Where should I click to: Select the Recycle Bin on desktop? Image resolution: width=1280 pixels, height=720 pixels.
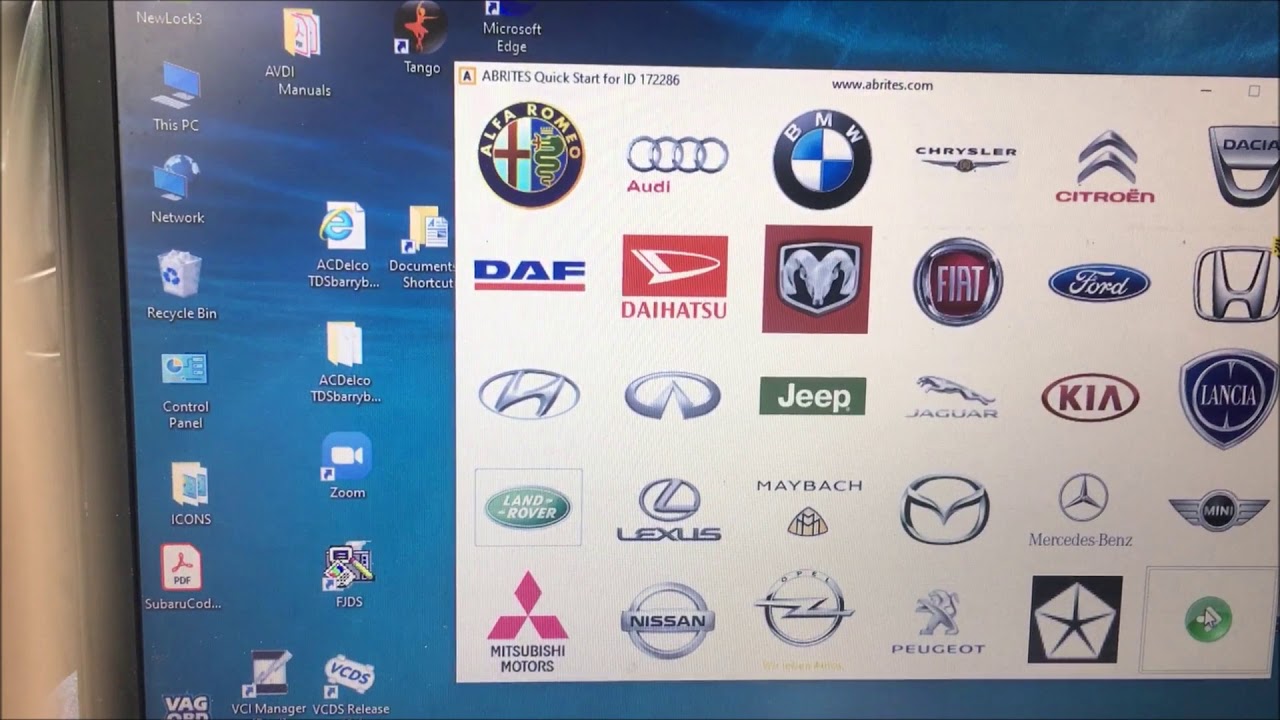click(x=181, y=285)
